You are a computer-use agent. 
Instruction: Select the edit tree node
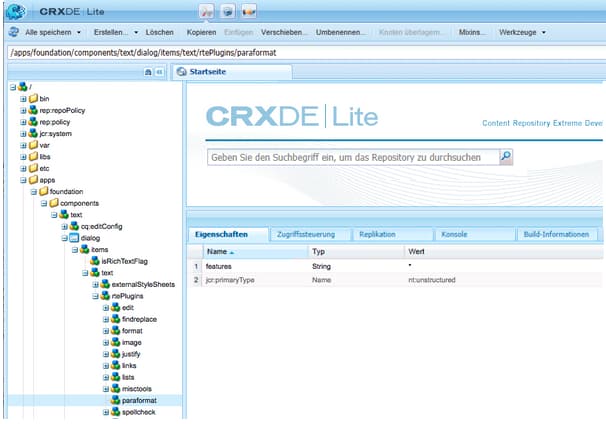coord(128,308)
